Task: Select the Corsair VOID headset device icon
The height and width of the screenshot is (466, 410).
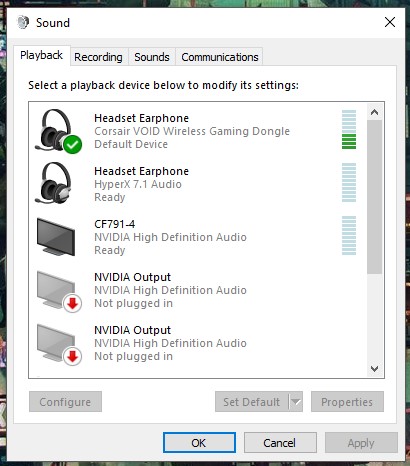Action: pyautogui.click(x=58, y=131)
